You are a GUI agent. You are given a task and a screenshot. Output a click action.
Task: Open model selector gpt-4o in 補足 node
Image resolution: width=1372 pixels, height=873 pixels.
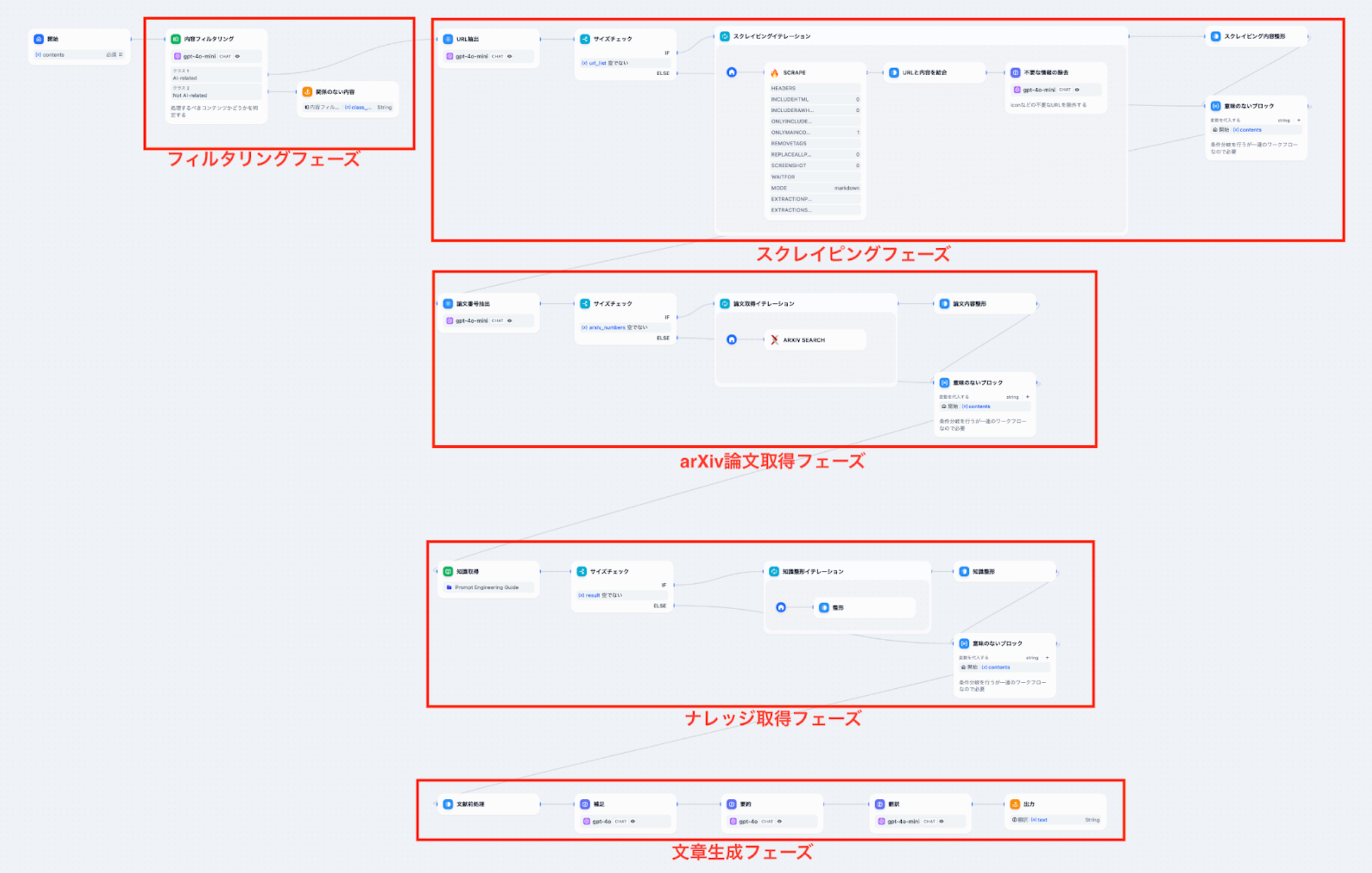tap(601, 821)
